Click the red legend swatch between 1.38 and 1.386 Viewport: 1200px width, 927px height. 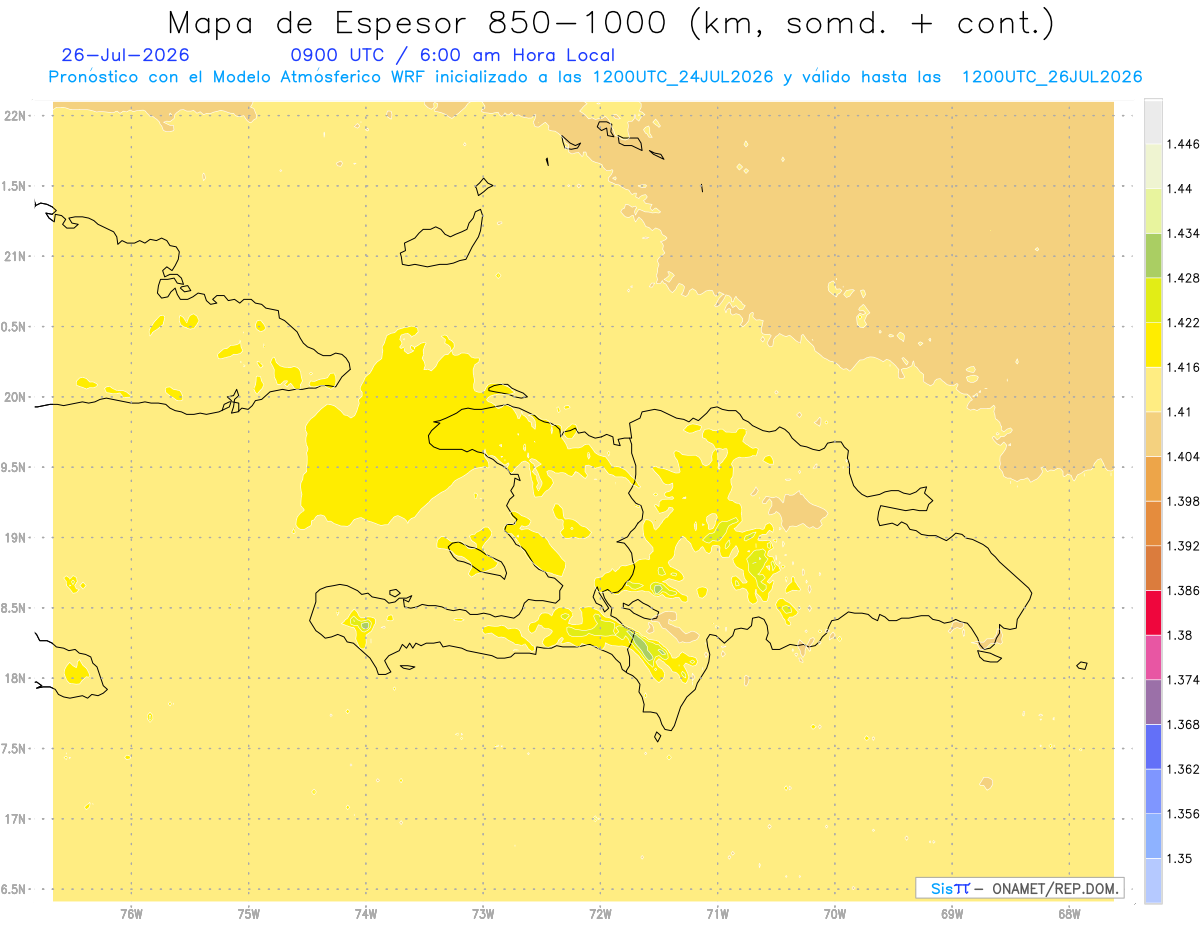tap(1152, 612)
